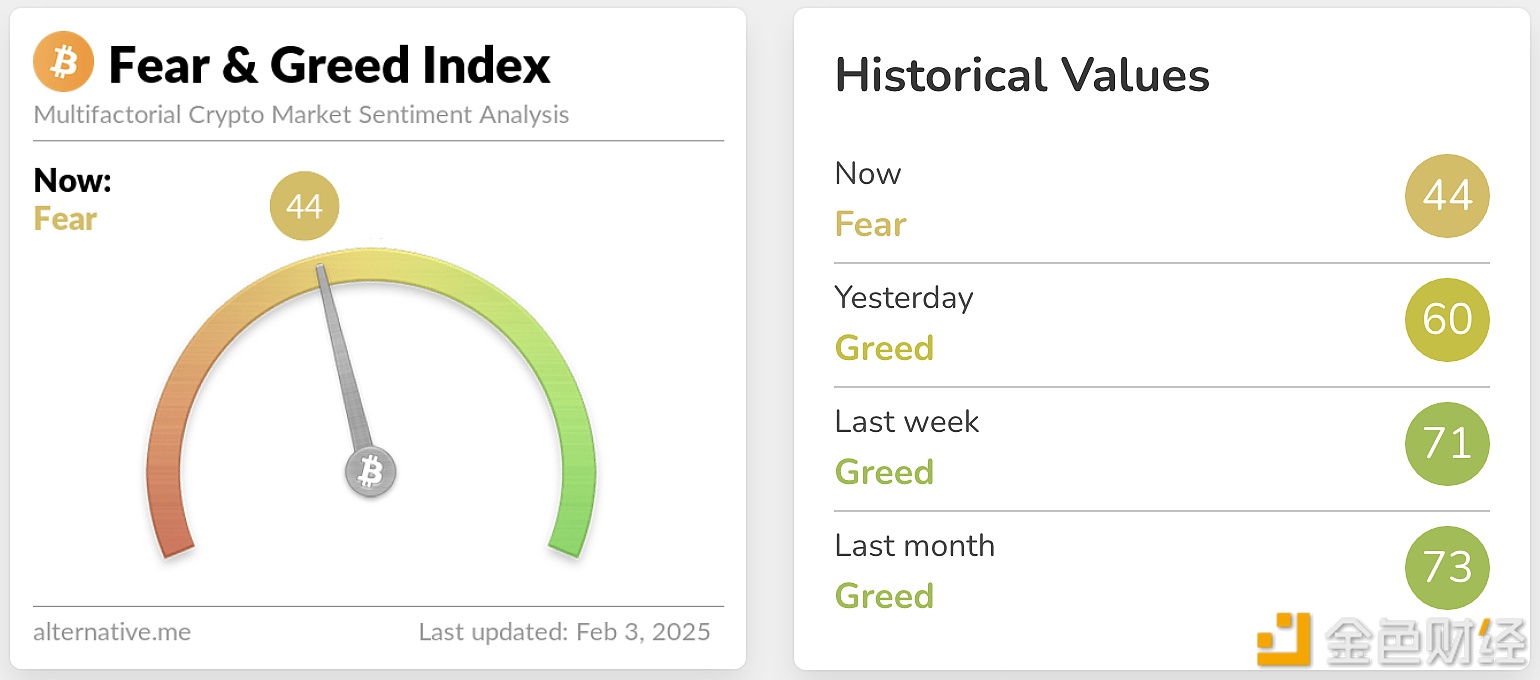This screenshot has width=1540, height=680.
Task: Click the 44 bubble above the gauge
Action: point(304,207)
